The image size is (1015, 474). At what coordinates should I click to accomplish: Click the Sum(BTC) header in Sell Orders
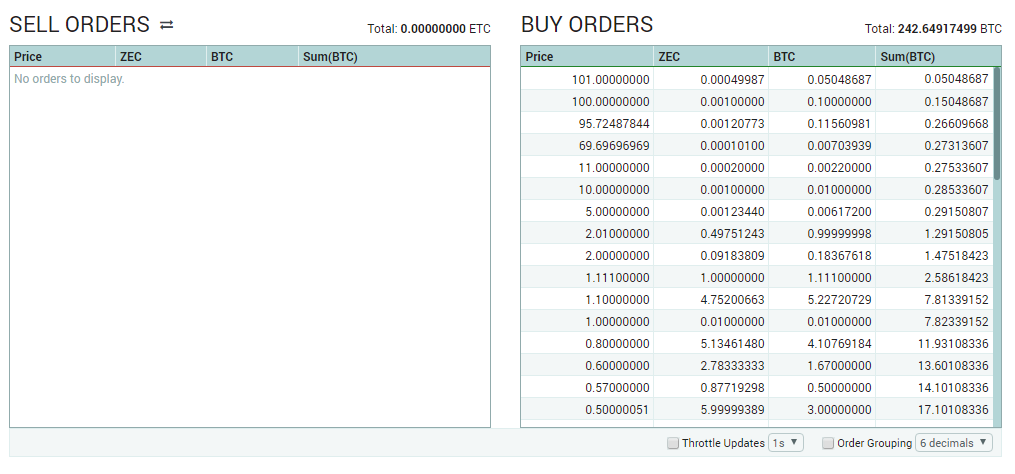395,56
